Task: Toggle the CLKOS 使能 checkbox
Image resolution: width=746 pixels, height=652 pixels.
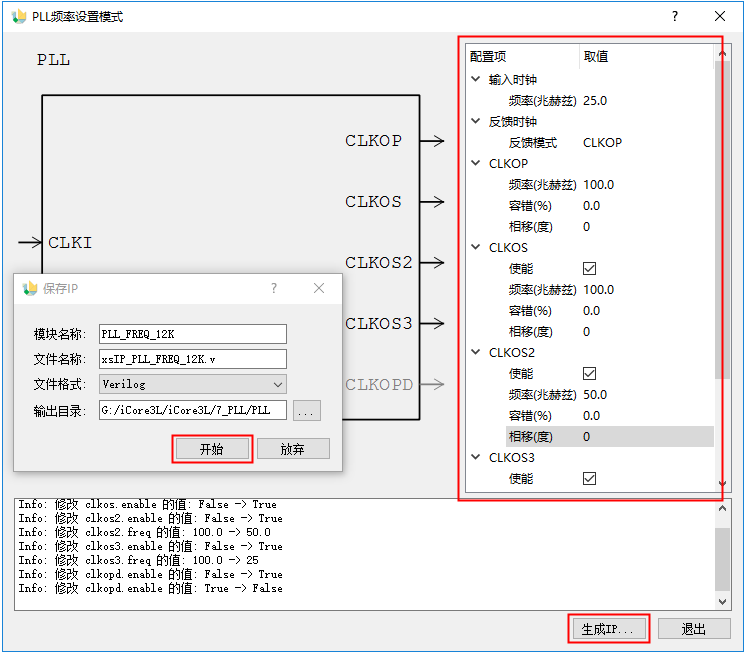Action: 589,268
